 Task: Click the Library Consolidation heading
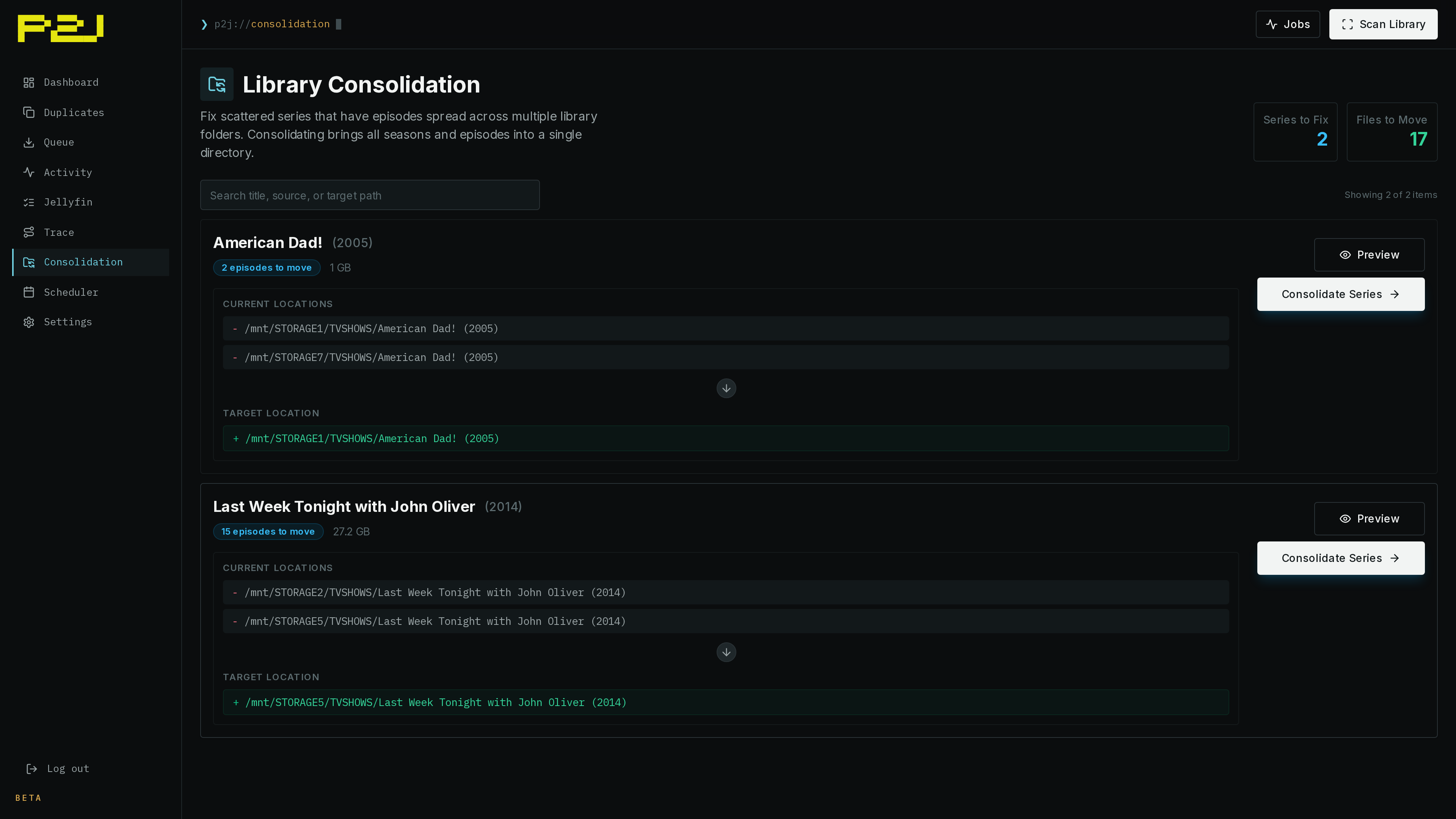(x=361, y=85)
